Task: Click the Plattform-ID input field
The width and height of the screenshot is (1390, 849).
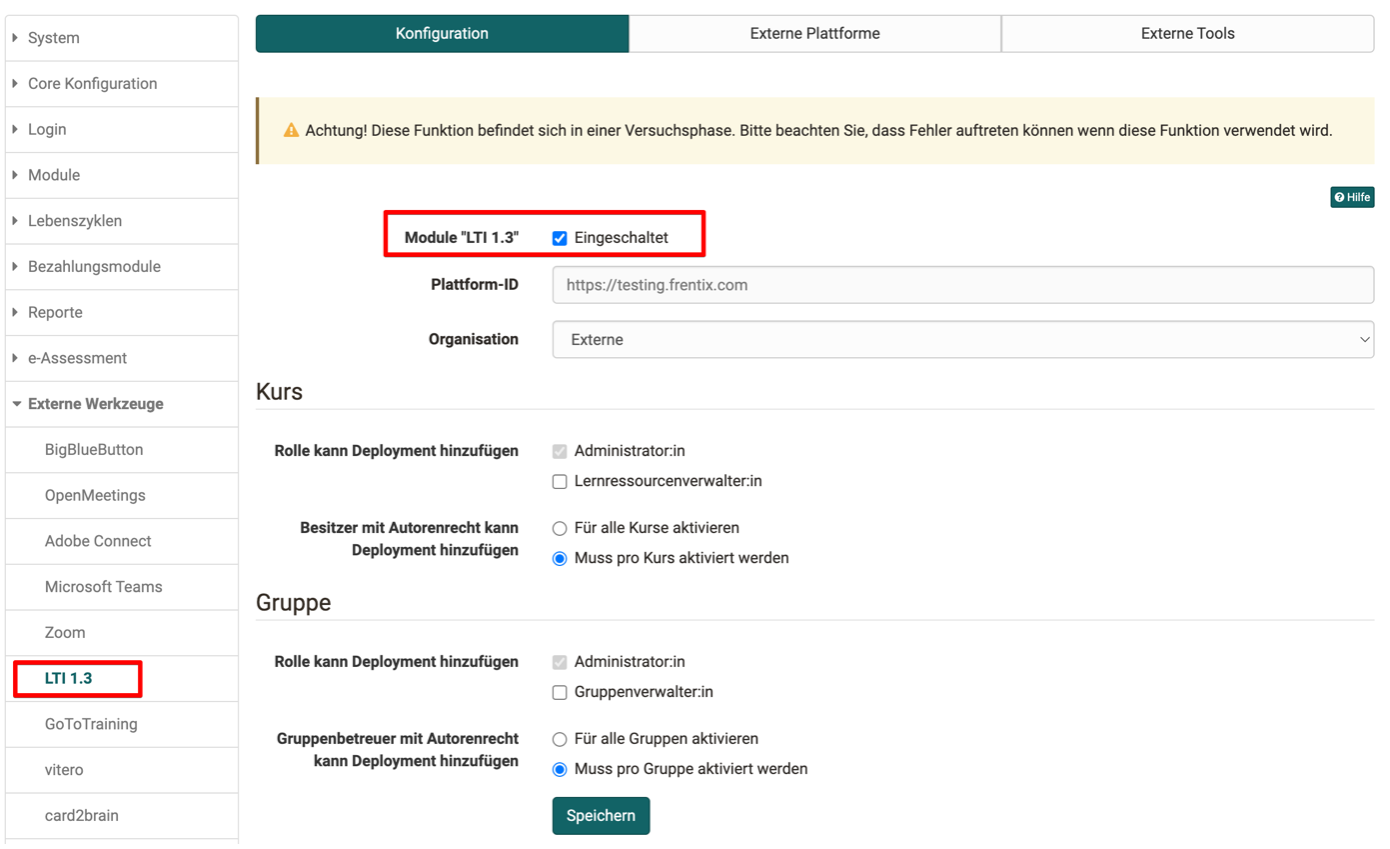Action: [x=962, y=285]
